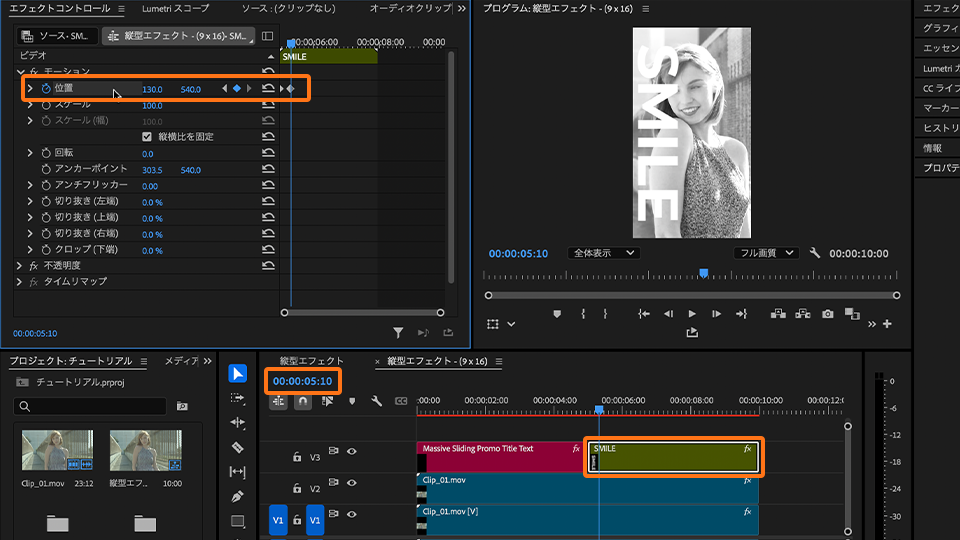Screen dimensions: 960x540
Task: Uncheck the 縦横比を固定 checkbox
Action: 147,137
